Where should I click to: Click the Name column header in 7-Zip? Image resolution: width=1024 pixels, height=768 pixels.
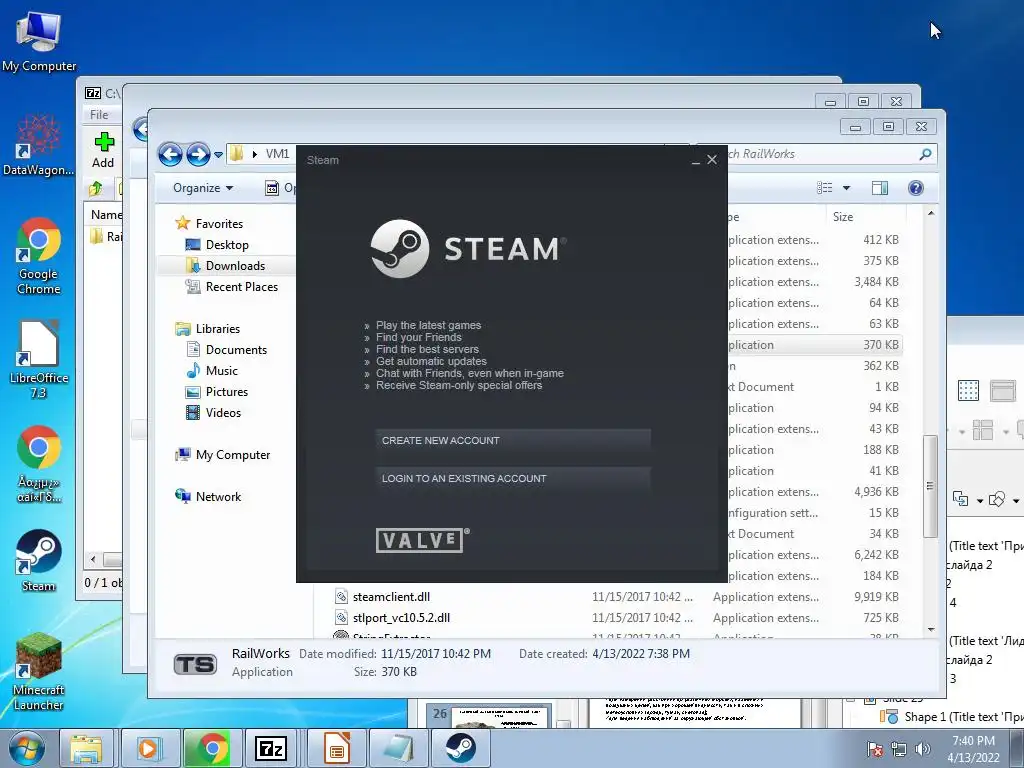point(105,215)
